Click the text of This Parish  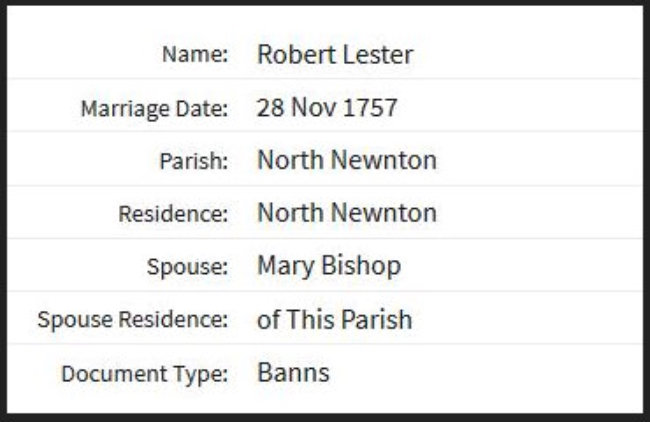335,319
